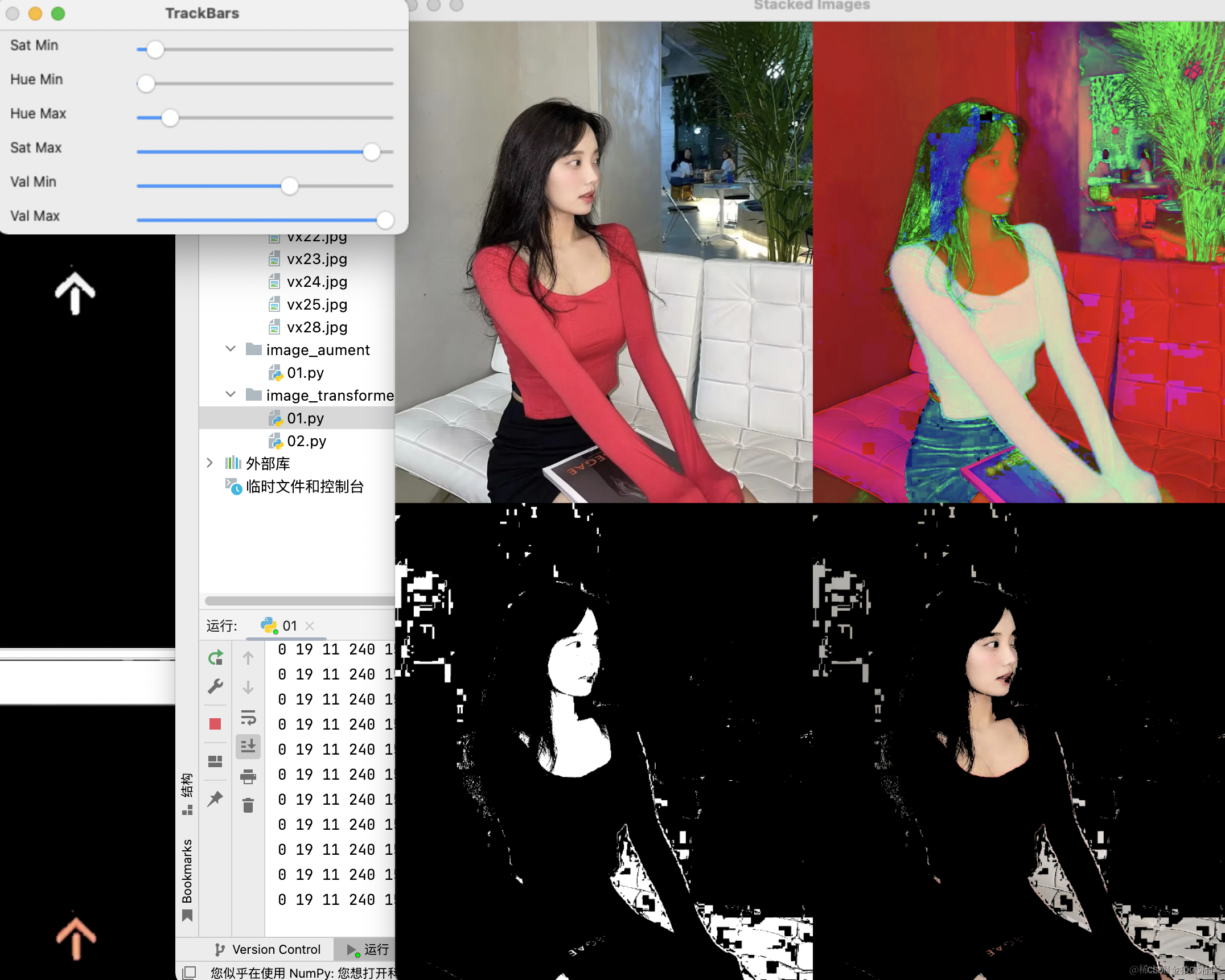This screenshot has width=1225, height=980.
Task: Open 02.py in the project tree
Action: (x=306, y=441)
